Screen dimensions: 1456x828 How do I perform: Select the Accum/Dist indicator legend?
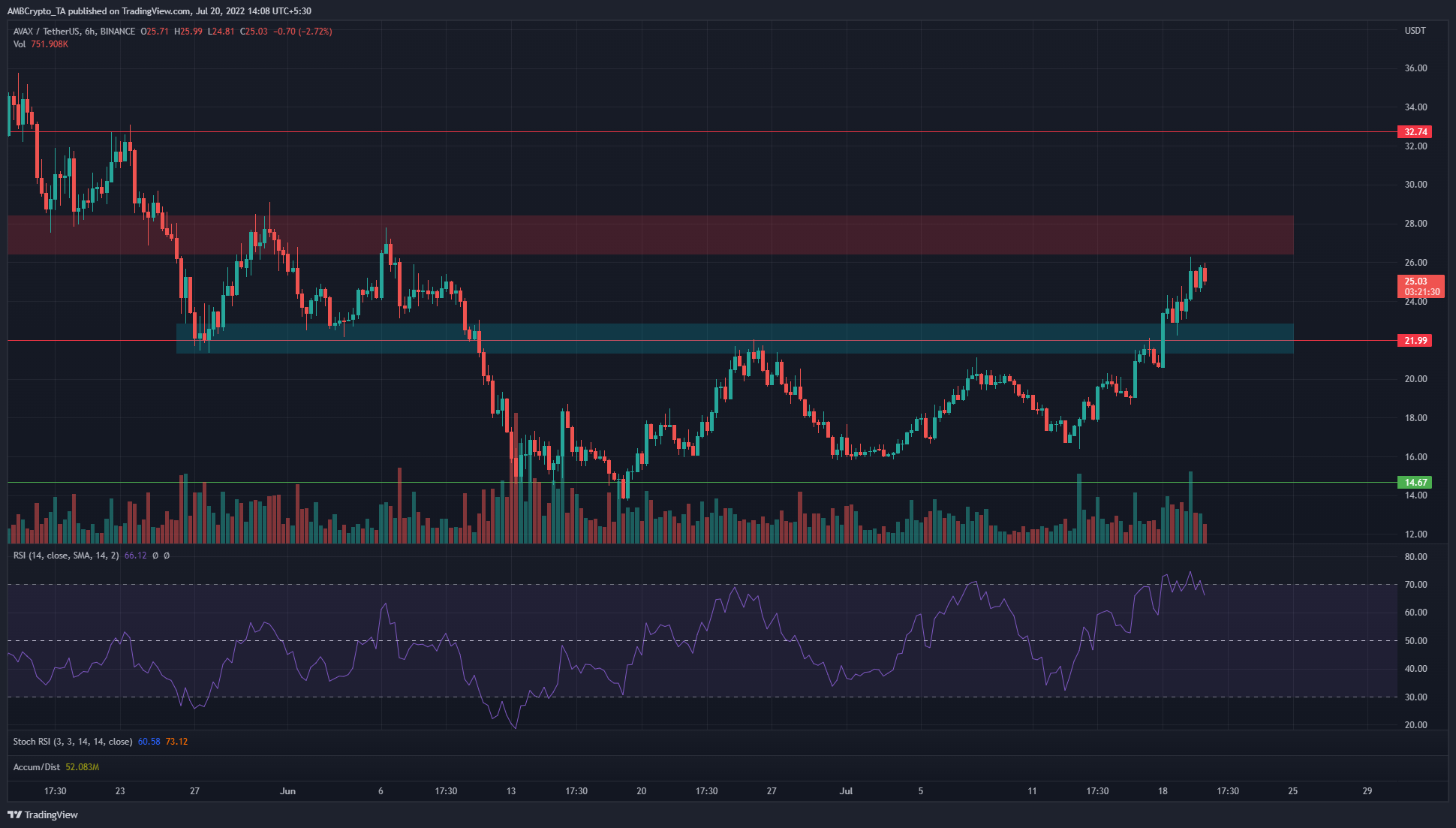pyautogui.click(x=37, y=767)
